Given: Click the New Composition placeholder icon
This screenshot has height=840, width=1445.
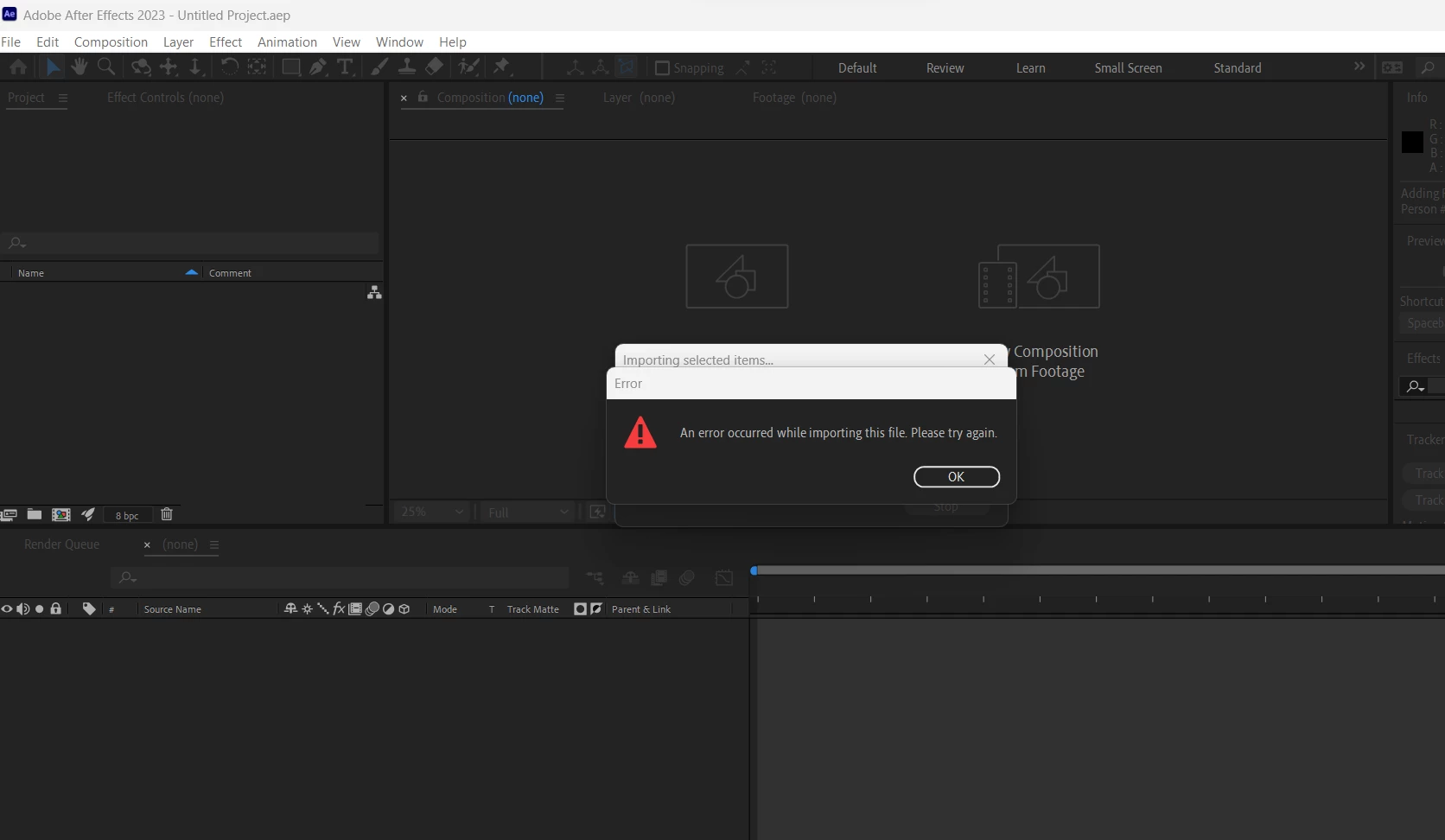Looking at the screenshot, I should (737, 277).
